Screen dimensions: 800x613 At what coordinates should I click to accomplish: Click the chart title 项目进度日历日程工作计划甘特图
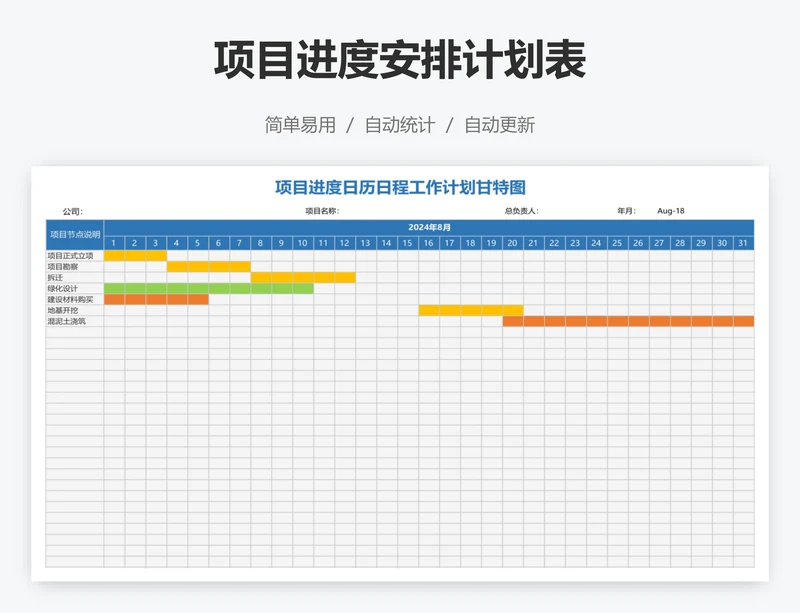point(400,187)
